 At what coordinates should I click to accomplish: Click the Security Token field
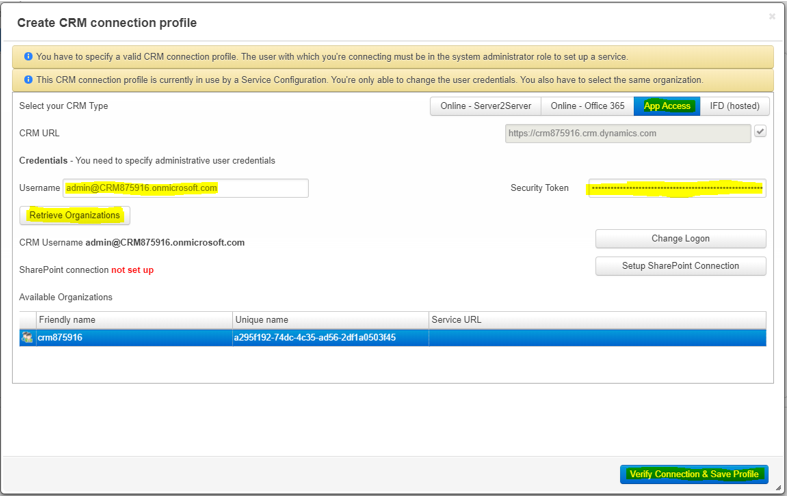(677, 188)
